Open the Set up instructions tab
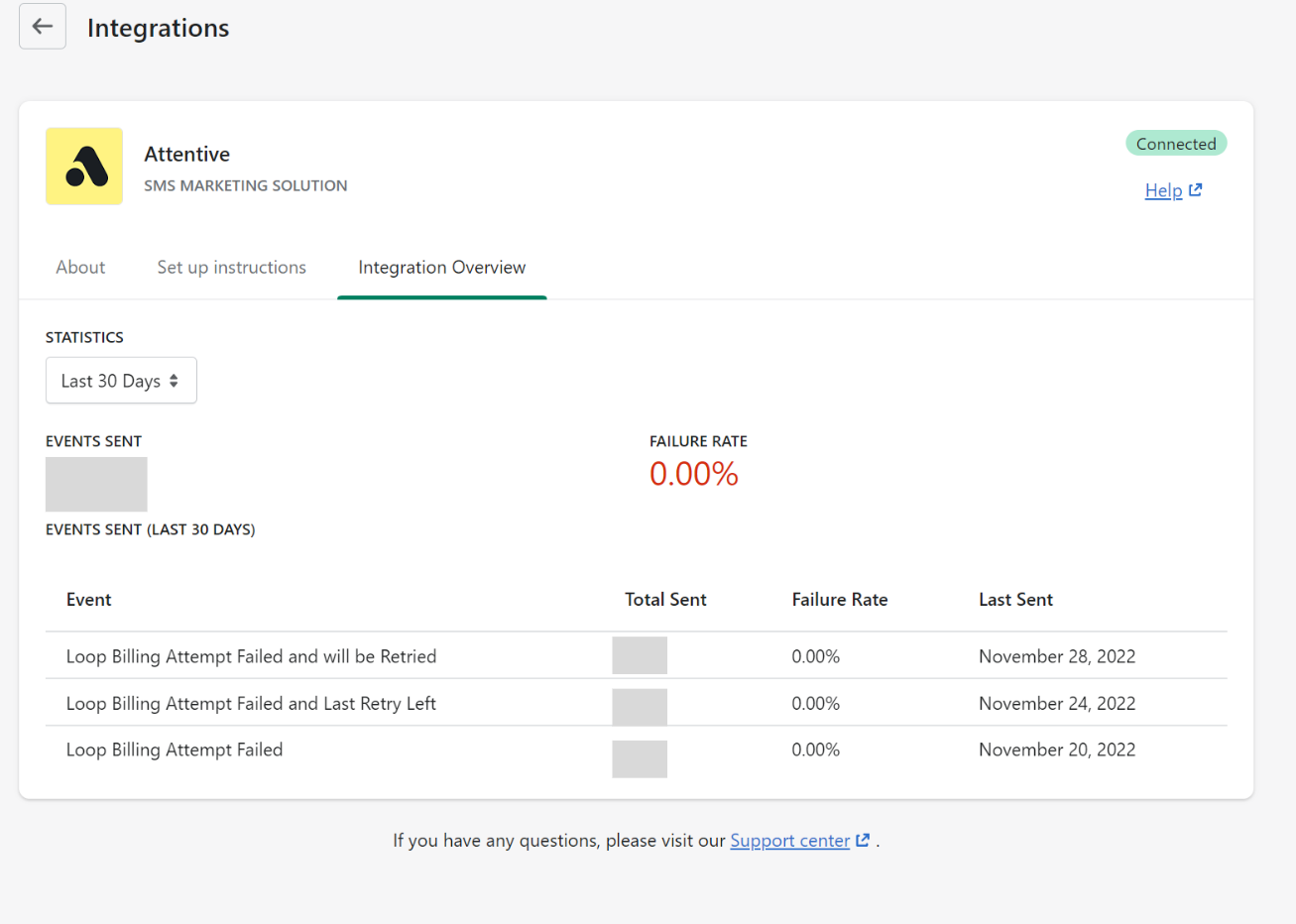This screenshot has height=924, width=1296. click(231, 268)
